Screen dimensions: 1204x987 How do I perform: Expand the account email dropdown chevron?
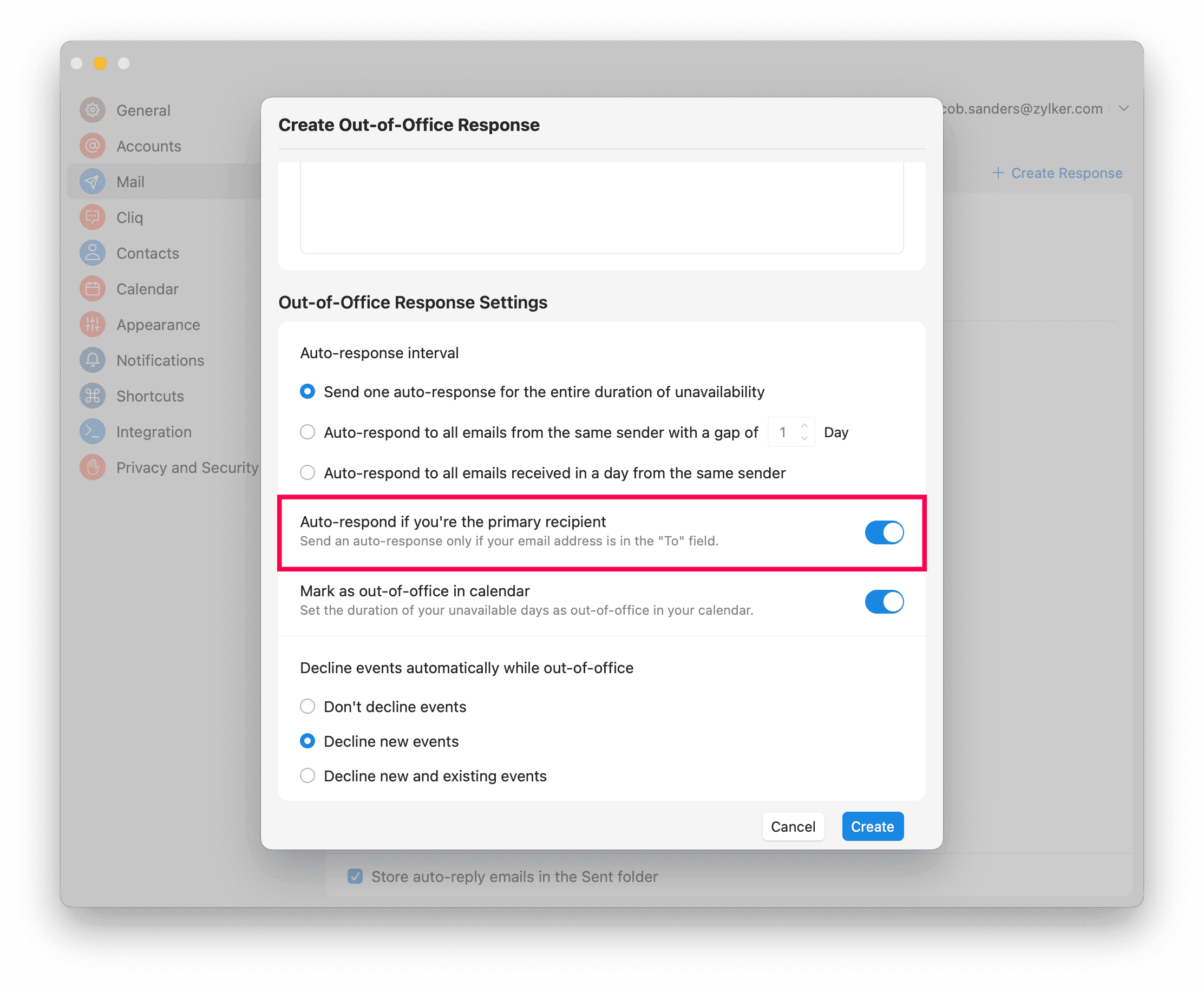tap(1123, 109)
